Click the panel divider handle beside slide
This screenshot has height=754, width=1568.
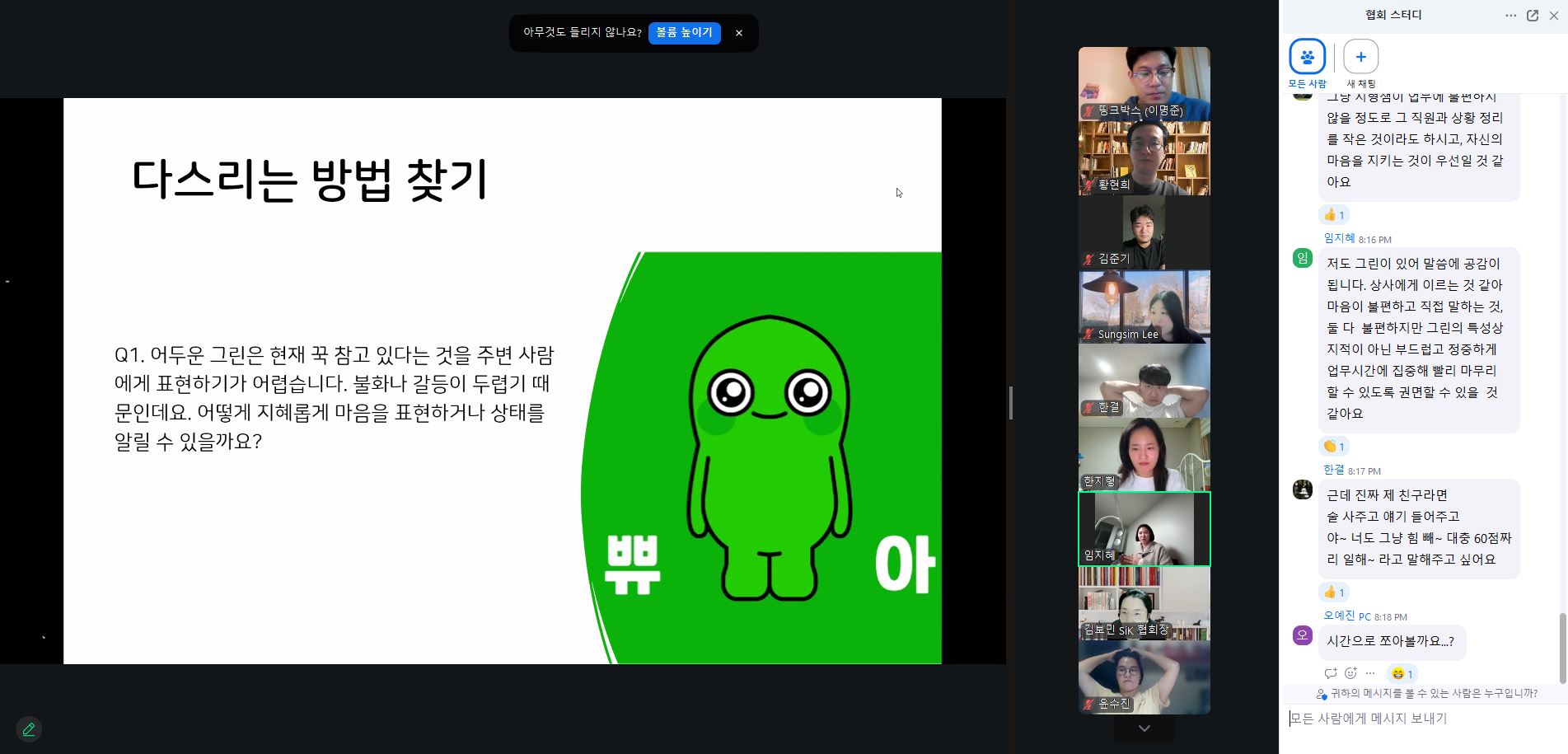1010,403
